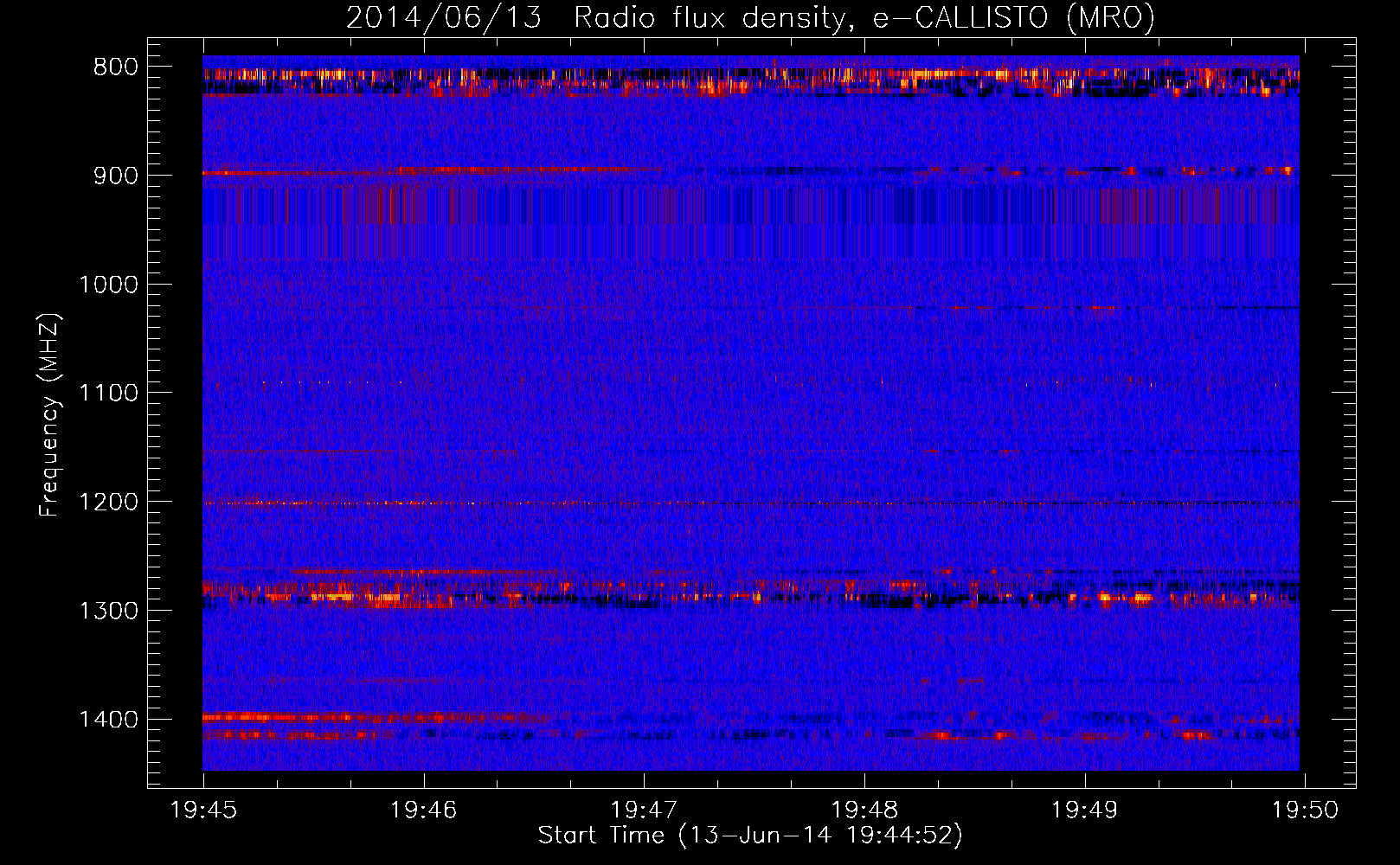This screenshot has height=865, width=1400.
Task: Click the 1100 frequency tick label
Action: 108,394
